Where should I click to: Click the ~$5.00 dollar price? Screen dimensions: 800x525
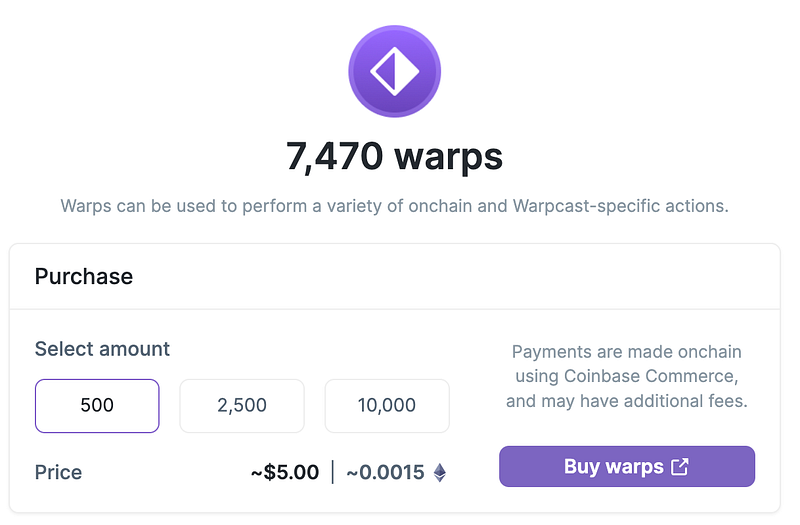(285, 472)
